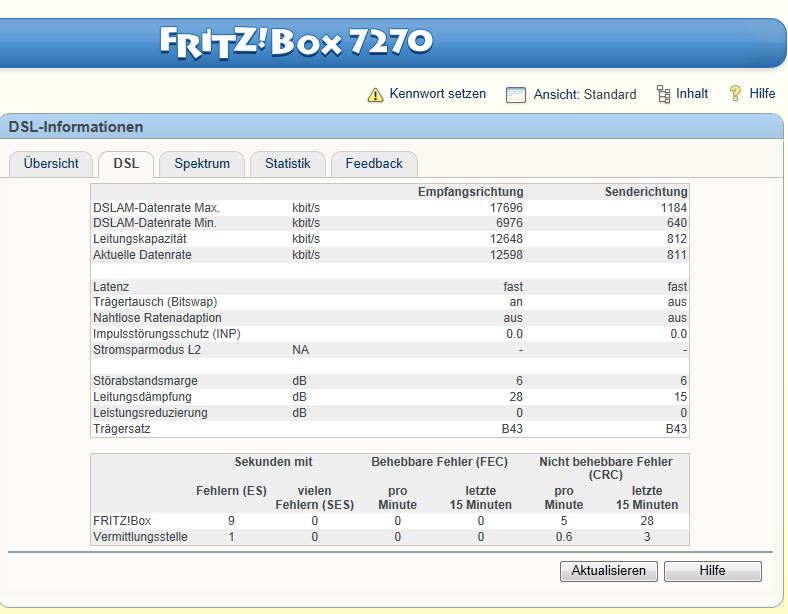The height and width of the screenshot is (614, 788).
Task: Click the DSLAM-Datenrate Max. row label
Action: (156, 208)
